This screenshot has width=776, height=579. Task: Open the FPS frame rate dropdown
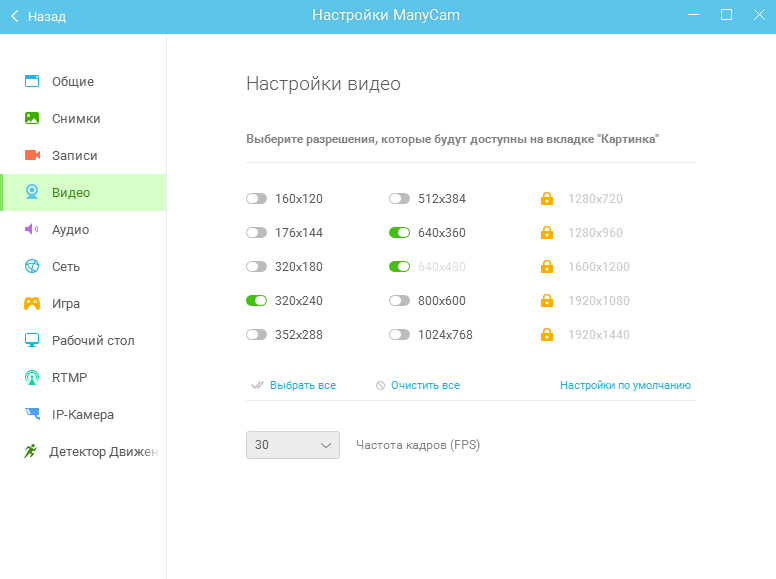click(293, 445)
